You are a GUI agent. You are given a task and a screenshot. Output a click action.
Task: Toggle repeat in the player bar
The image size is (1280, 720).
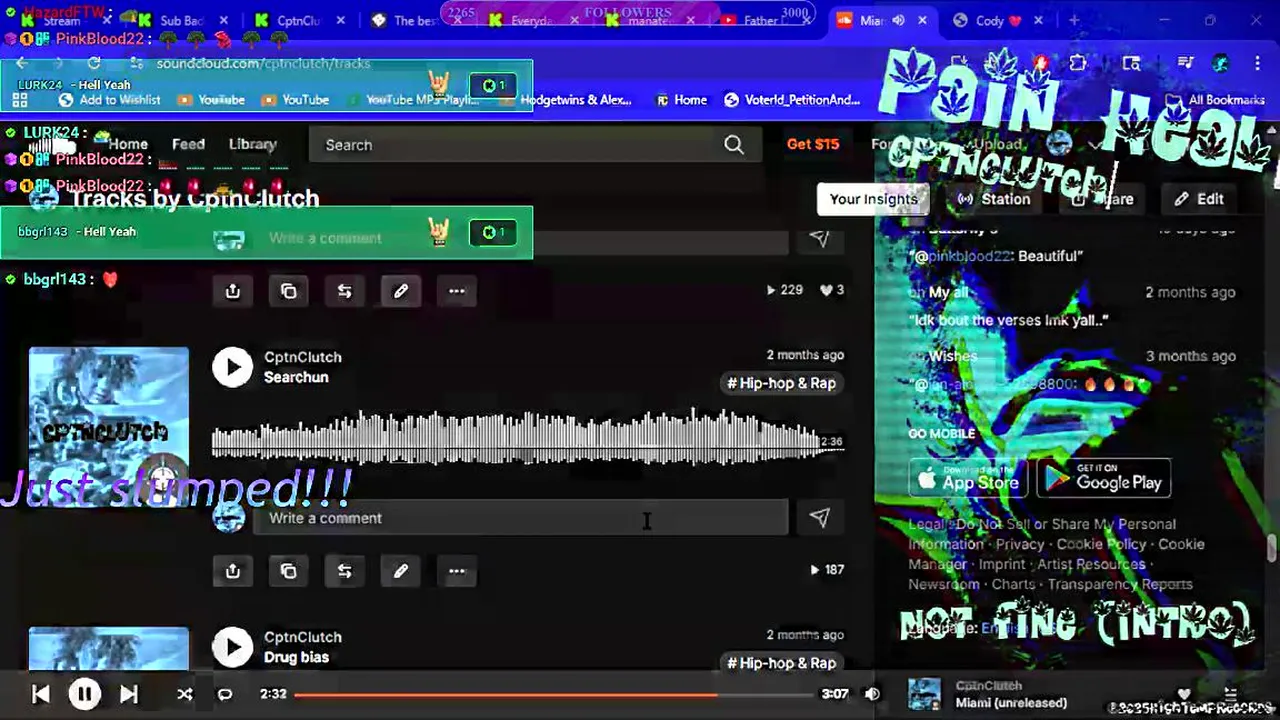225,694
